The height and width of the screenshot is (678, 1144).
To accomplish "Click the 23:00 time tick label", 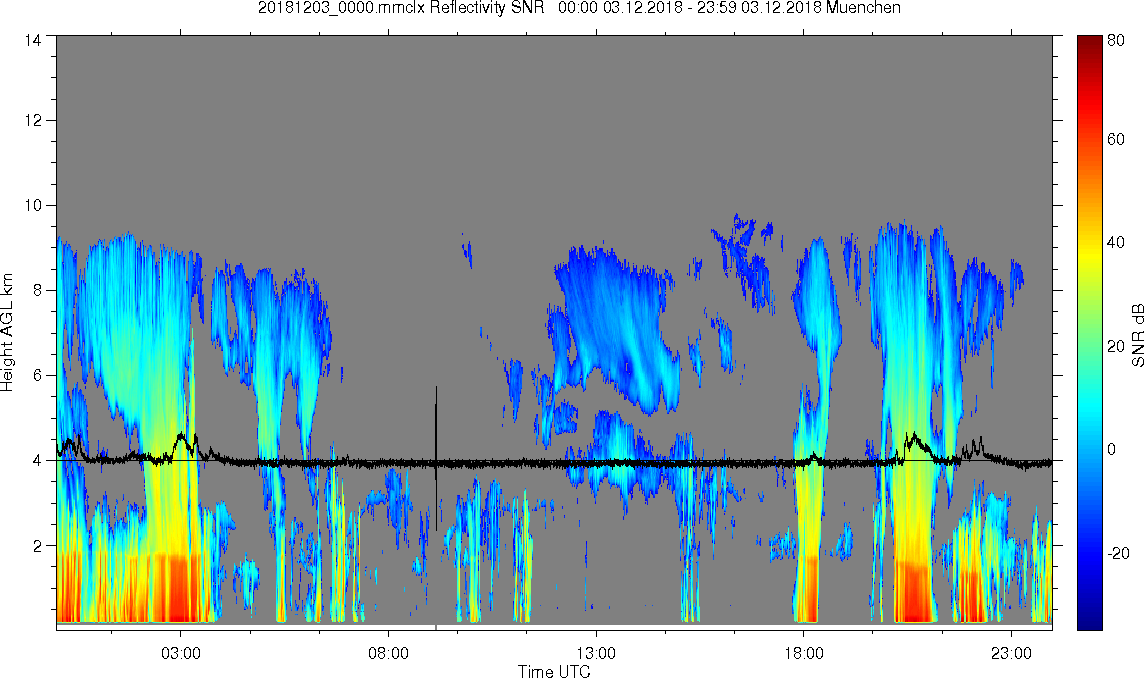I will 1011,653.
